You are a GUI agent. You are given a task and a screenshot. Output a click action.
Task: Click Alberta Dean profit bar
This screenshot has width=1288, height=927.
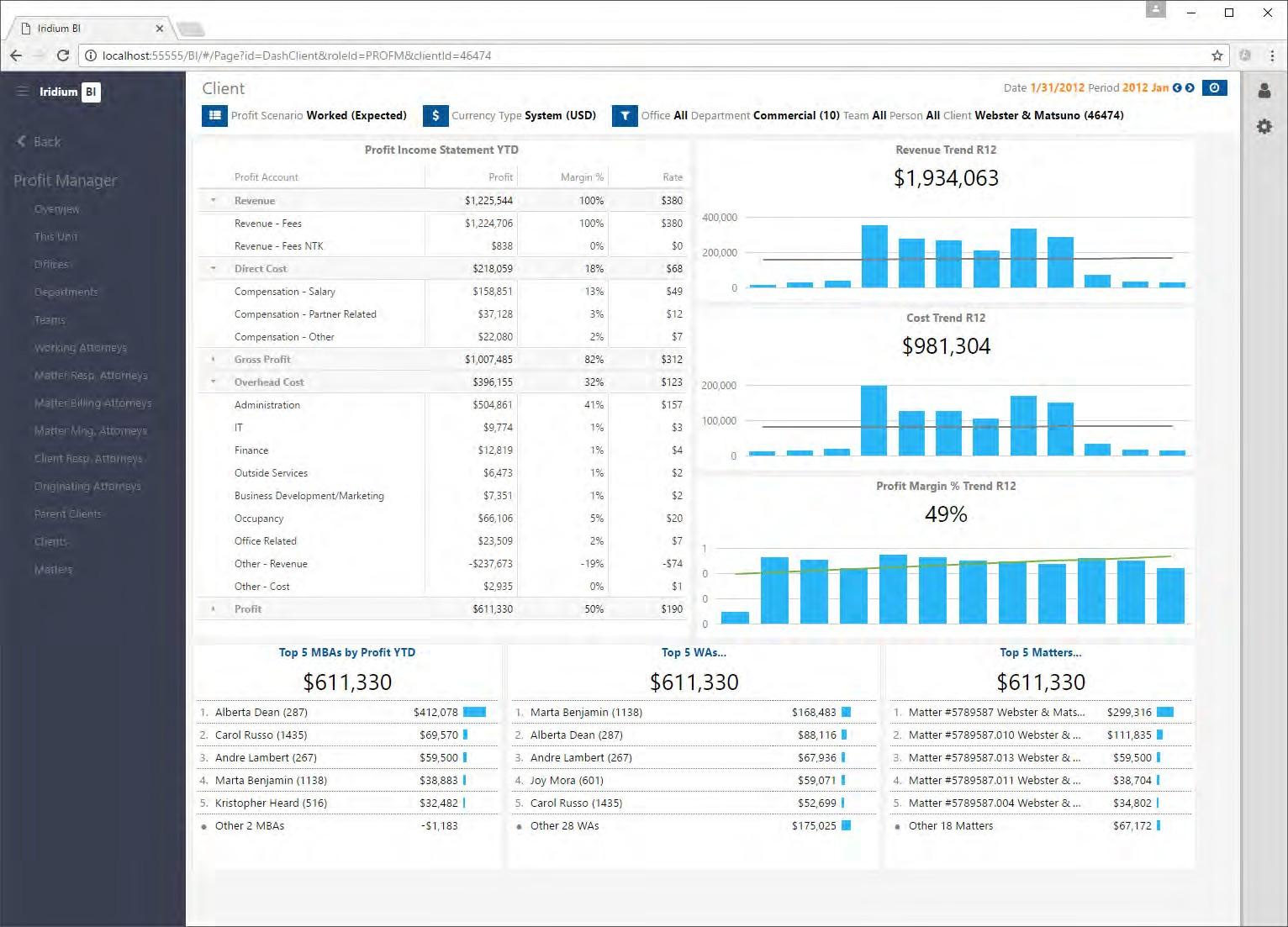tap(474, 712)
